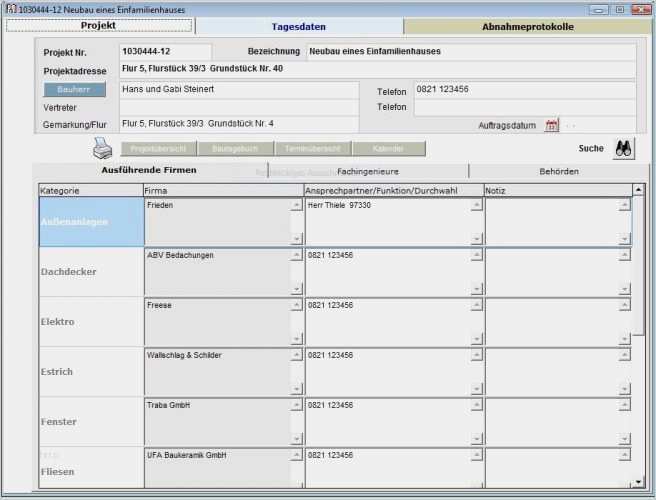The width and height of the screenshot is (656, 500).
Task: Click the table's main scroll-up arrow
Action: (638, 190)
